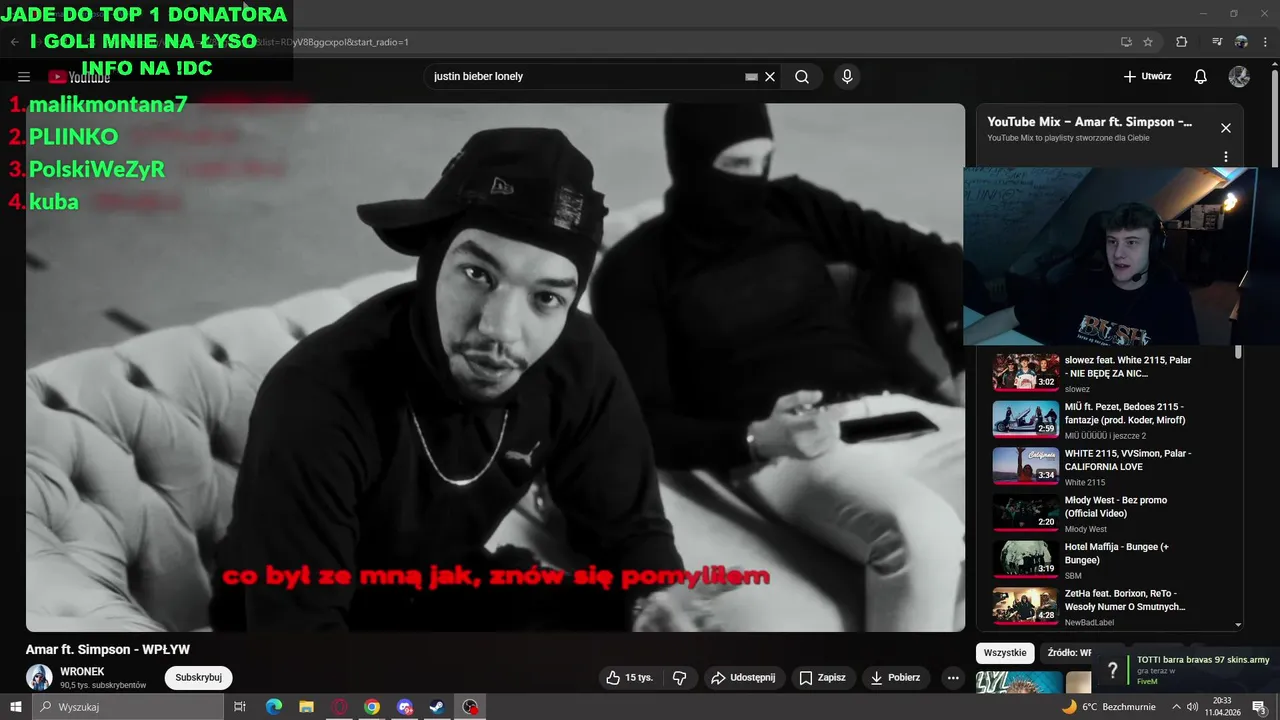This screenshot has height=720, width=1280.
Task: Open Chrome media controls icon
Action: click(x=1217, y=42)
